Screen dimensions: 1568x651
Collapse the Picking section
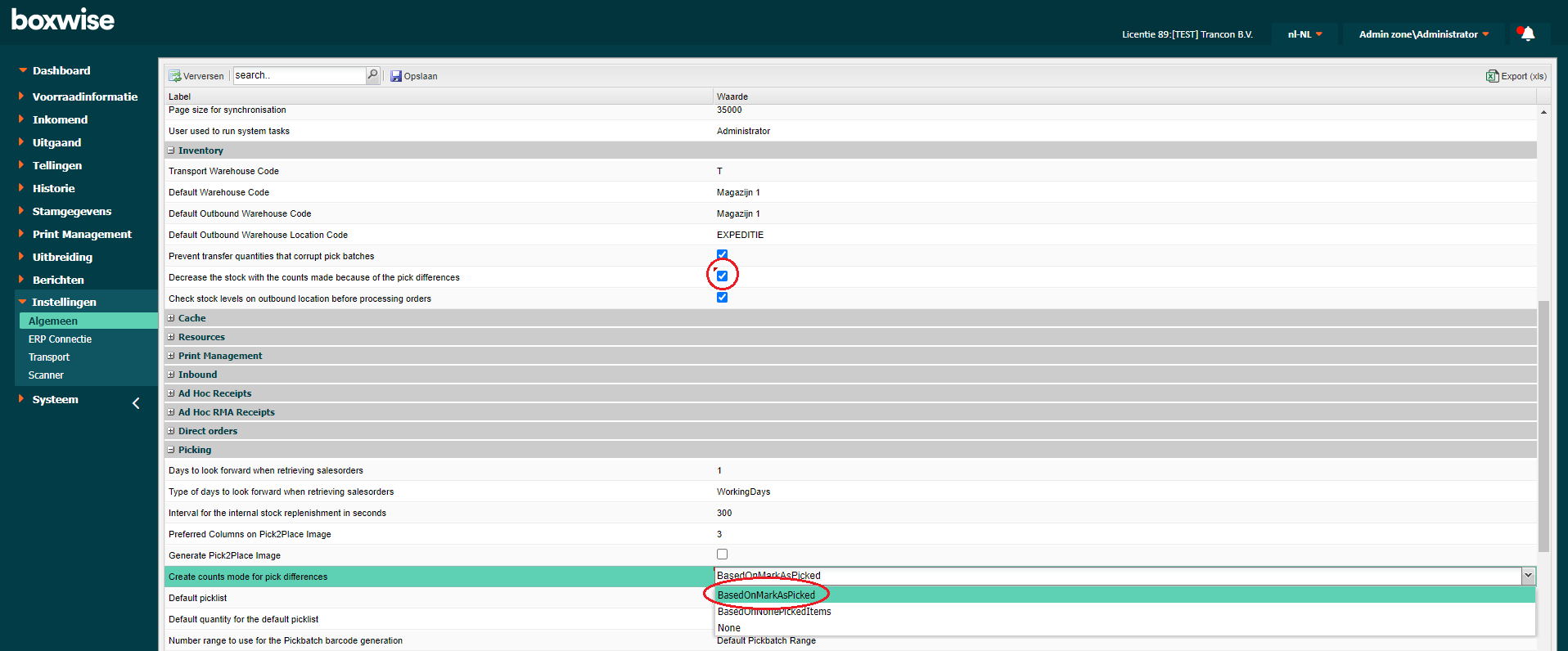coord(171,450)
